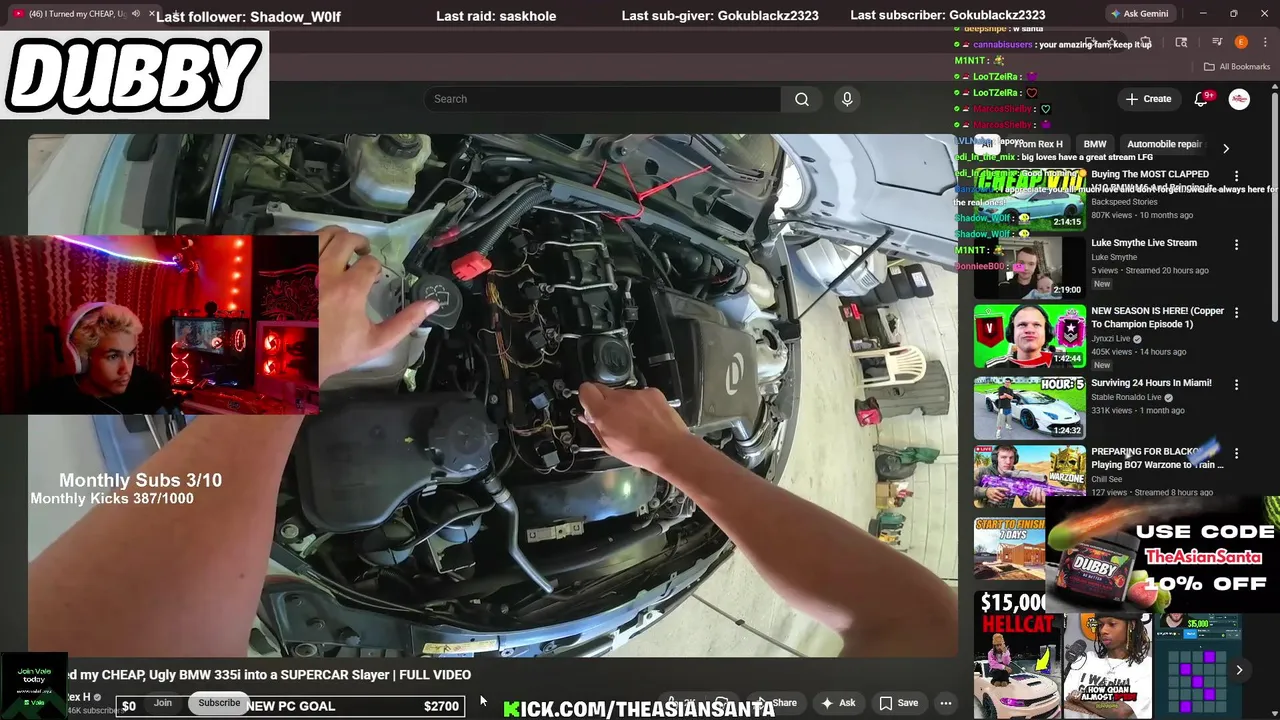Share the video
This screenshot has height=720, width=1280.
[x=777, y=703]
